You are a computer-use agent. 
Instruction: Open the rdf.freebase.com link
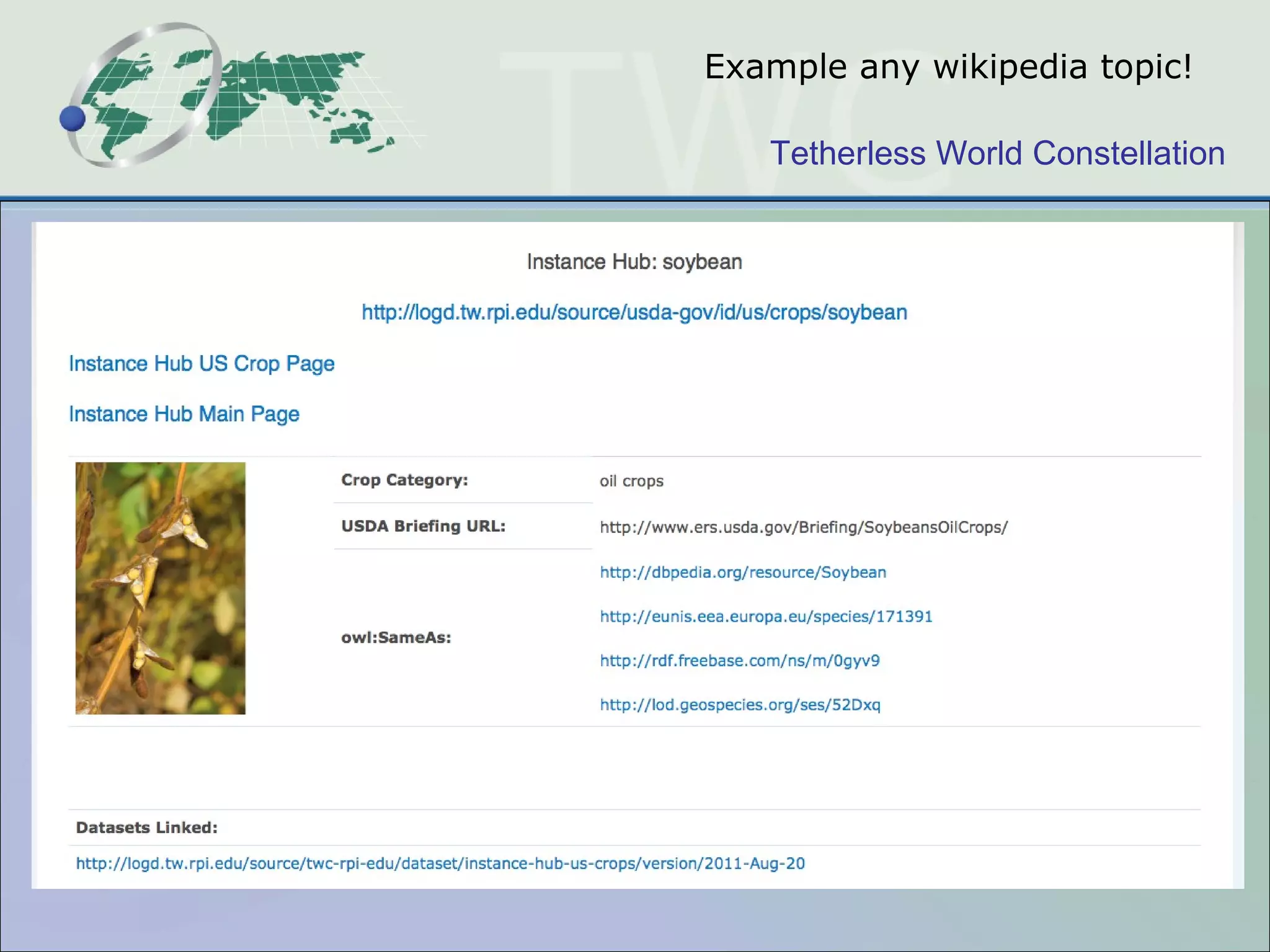(739, 661)
